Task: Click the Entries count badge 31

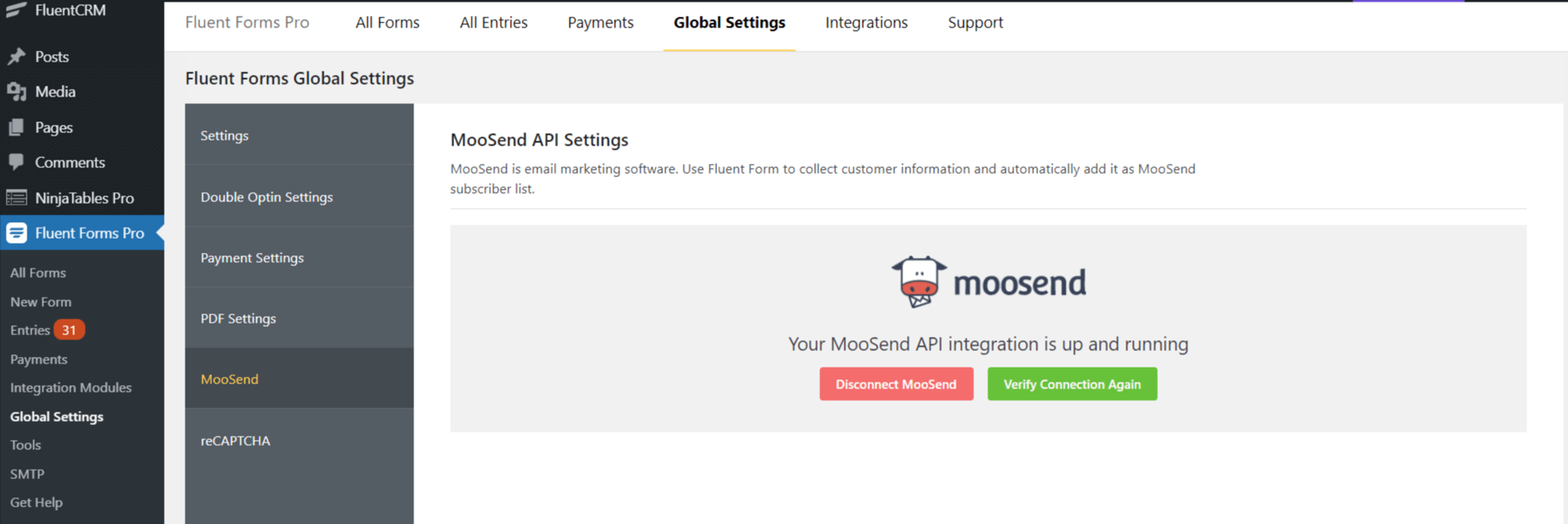Action: [69, 330]
